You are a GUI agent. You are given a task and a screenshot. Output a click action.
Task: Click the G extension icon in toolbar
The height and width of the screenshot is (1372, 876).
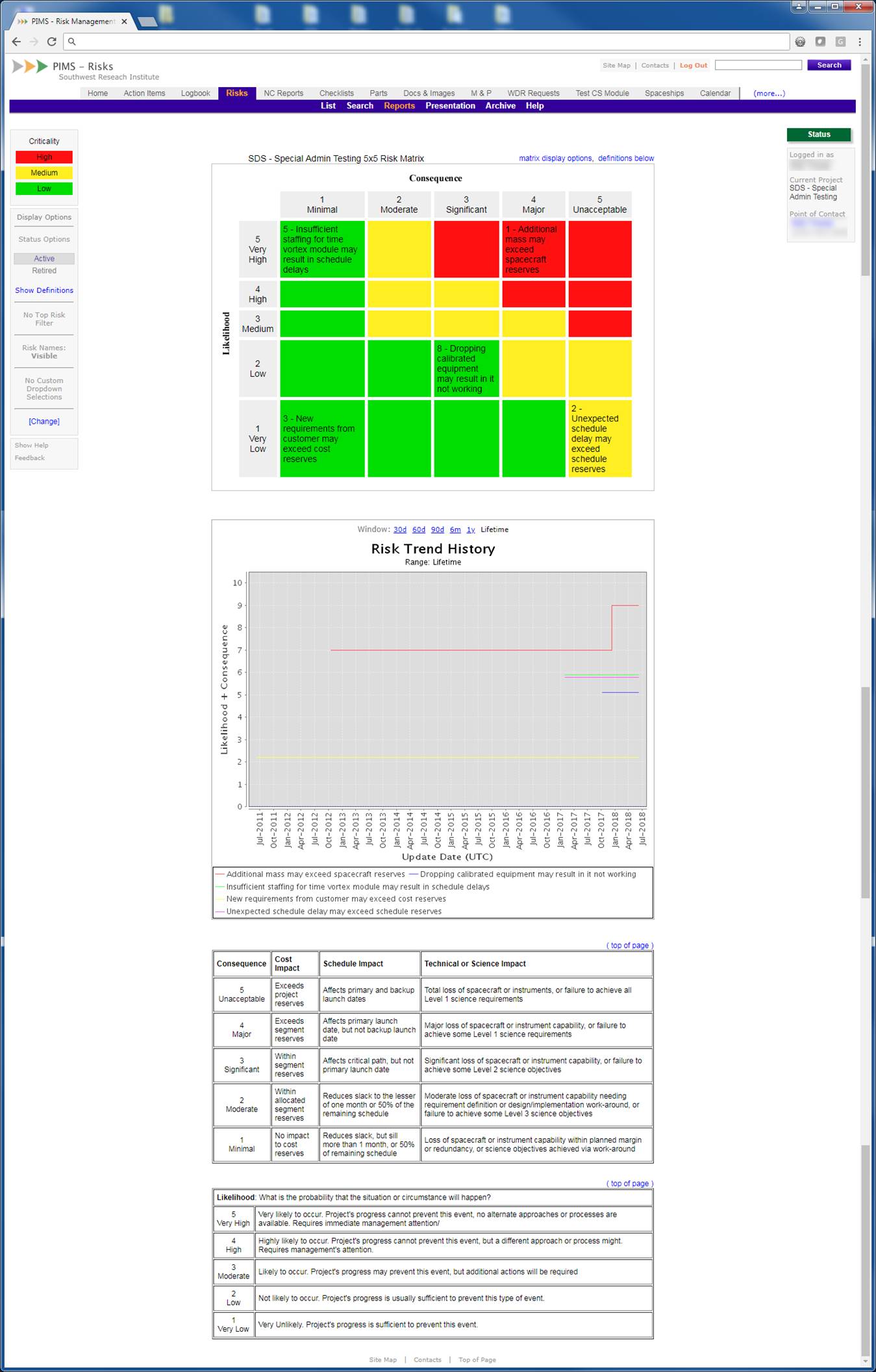tap(840, 42)
